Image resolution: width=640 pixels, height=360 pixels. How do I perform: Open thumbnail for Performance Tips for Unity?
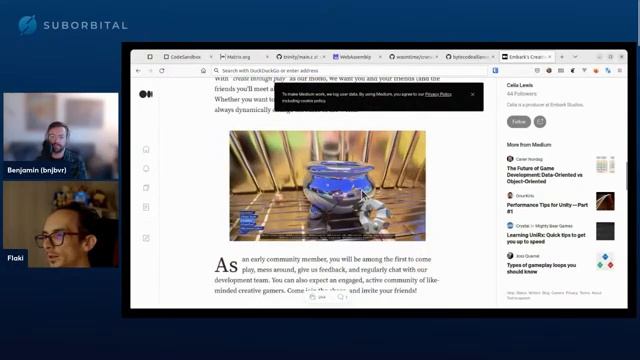click(605, 201)
